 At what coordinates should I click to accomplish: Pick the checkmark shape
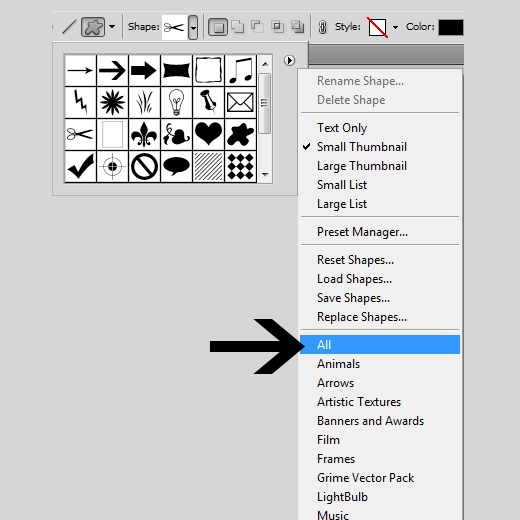80,166
